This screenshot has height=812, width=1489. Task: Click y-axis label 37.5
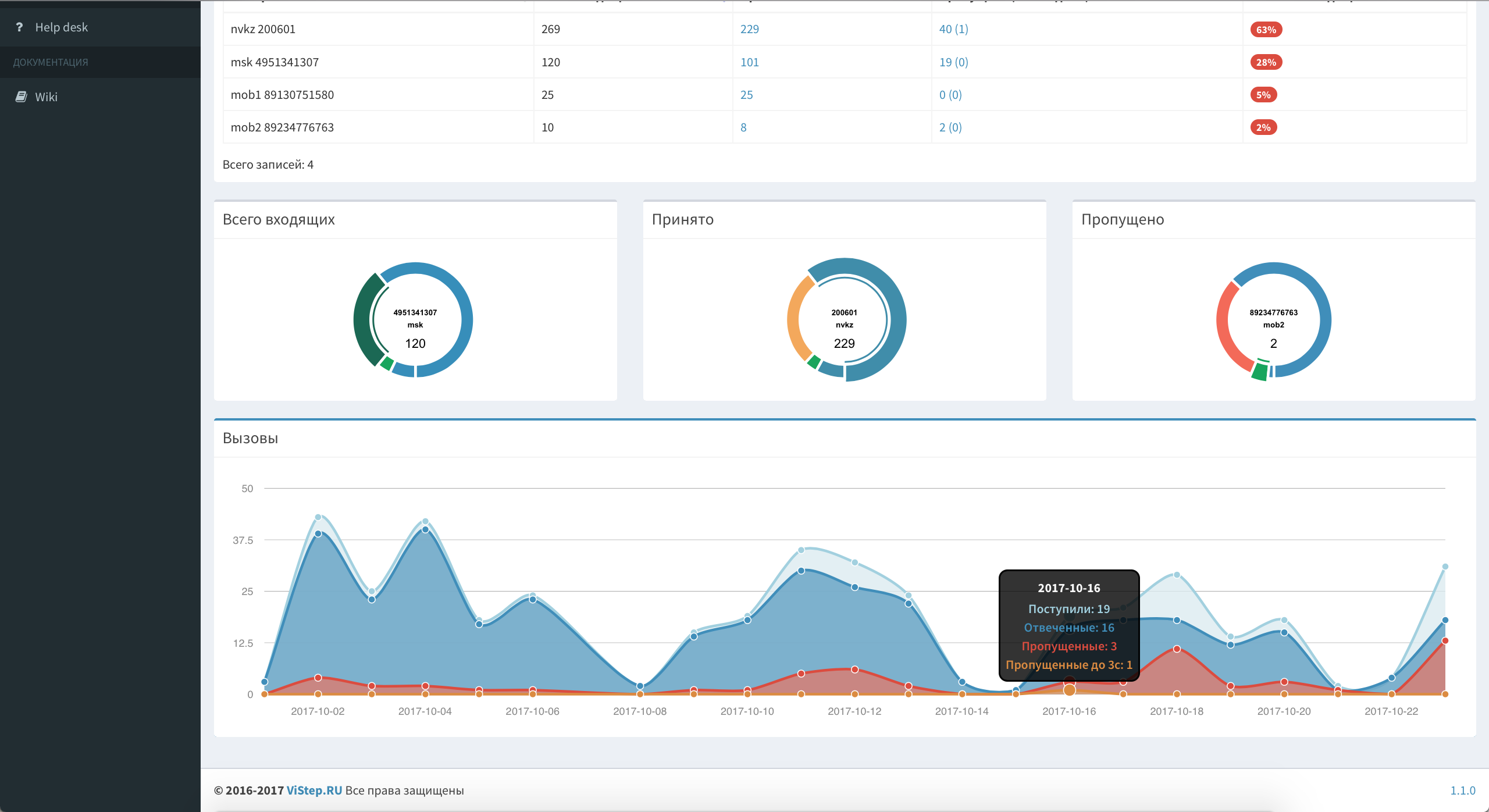coord(243,540)
